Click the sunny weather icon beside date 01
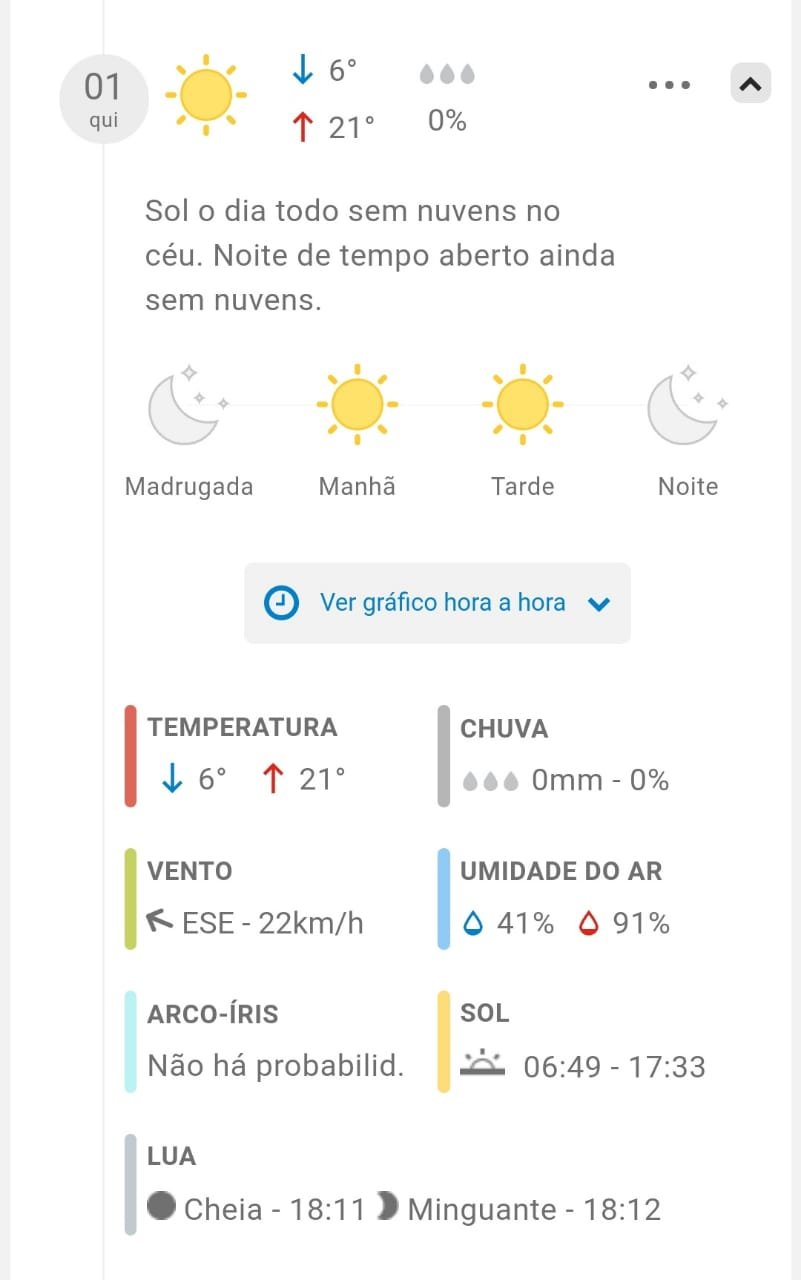801x1280 pixels. tap(206, 97)
